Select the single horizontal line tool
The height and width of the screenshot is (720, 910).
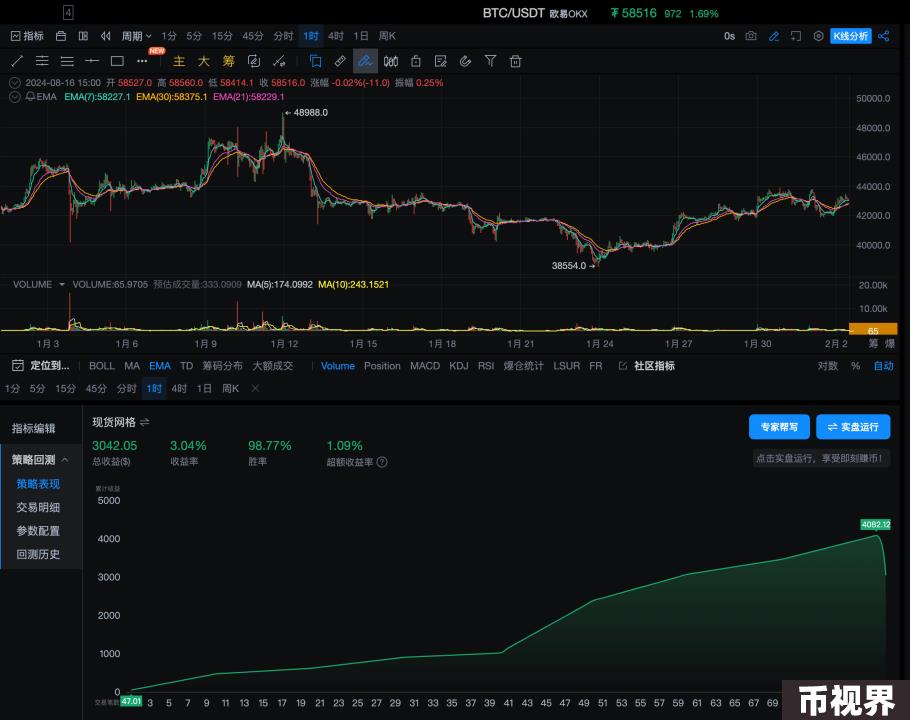92,61
